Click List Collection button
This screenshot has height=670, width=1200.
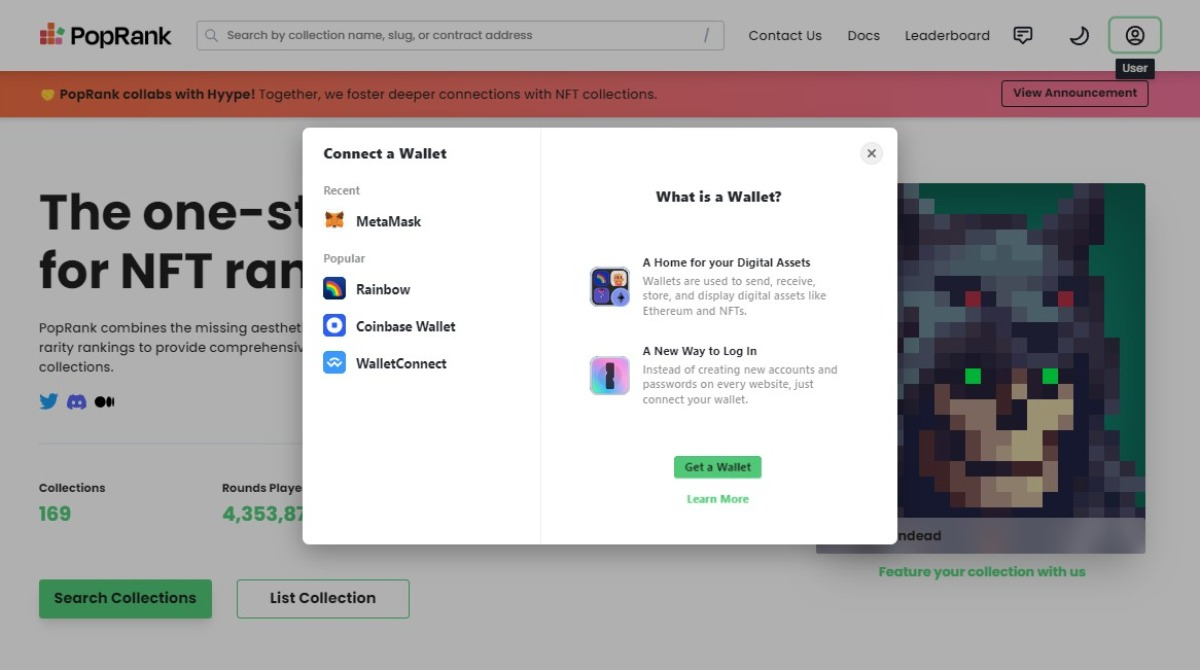click(323, 598)
